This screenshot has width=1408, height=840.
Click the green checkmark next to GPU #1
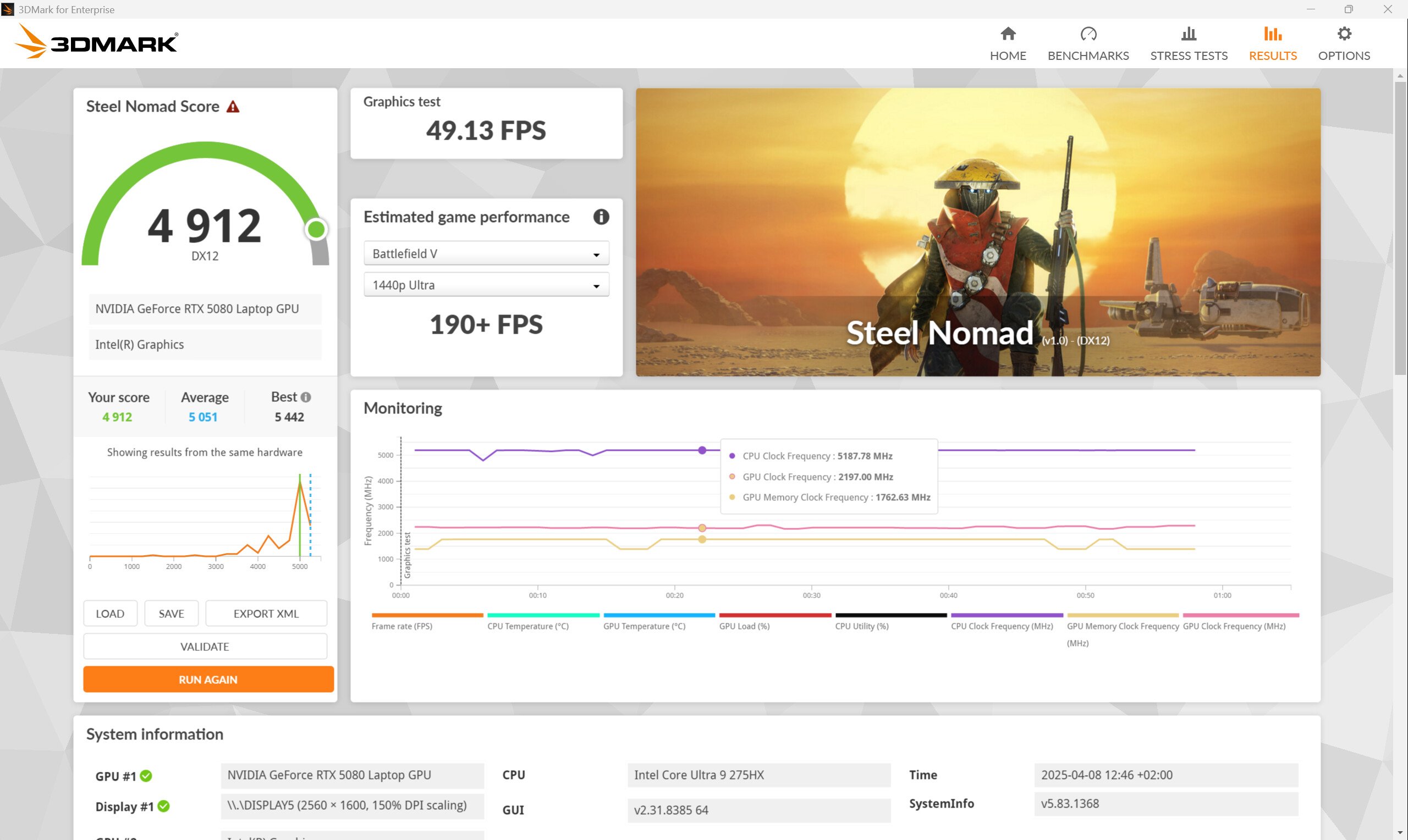pyautogui.click(x=146, y=776)
